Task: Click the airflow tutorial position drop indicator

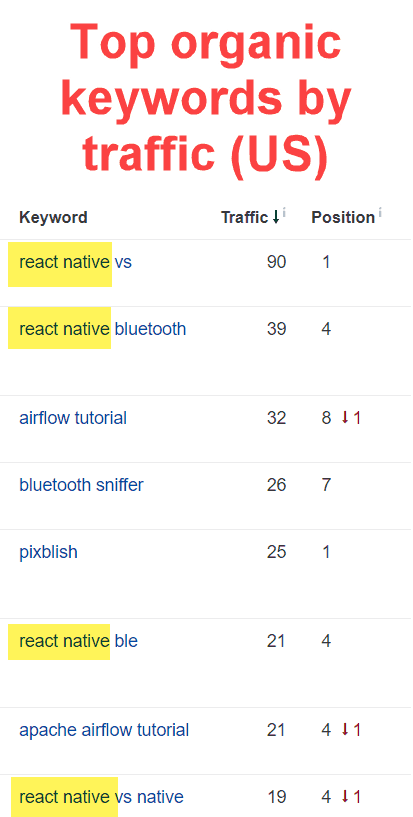Action: (x=351, y=418)
